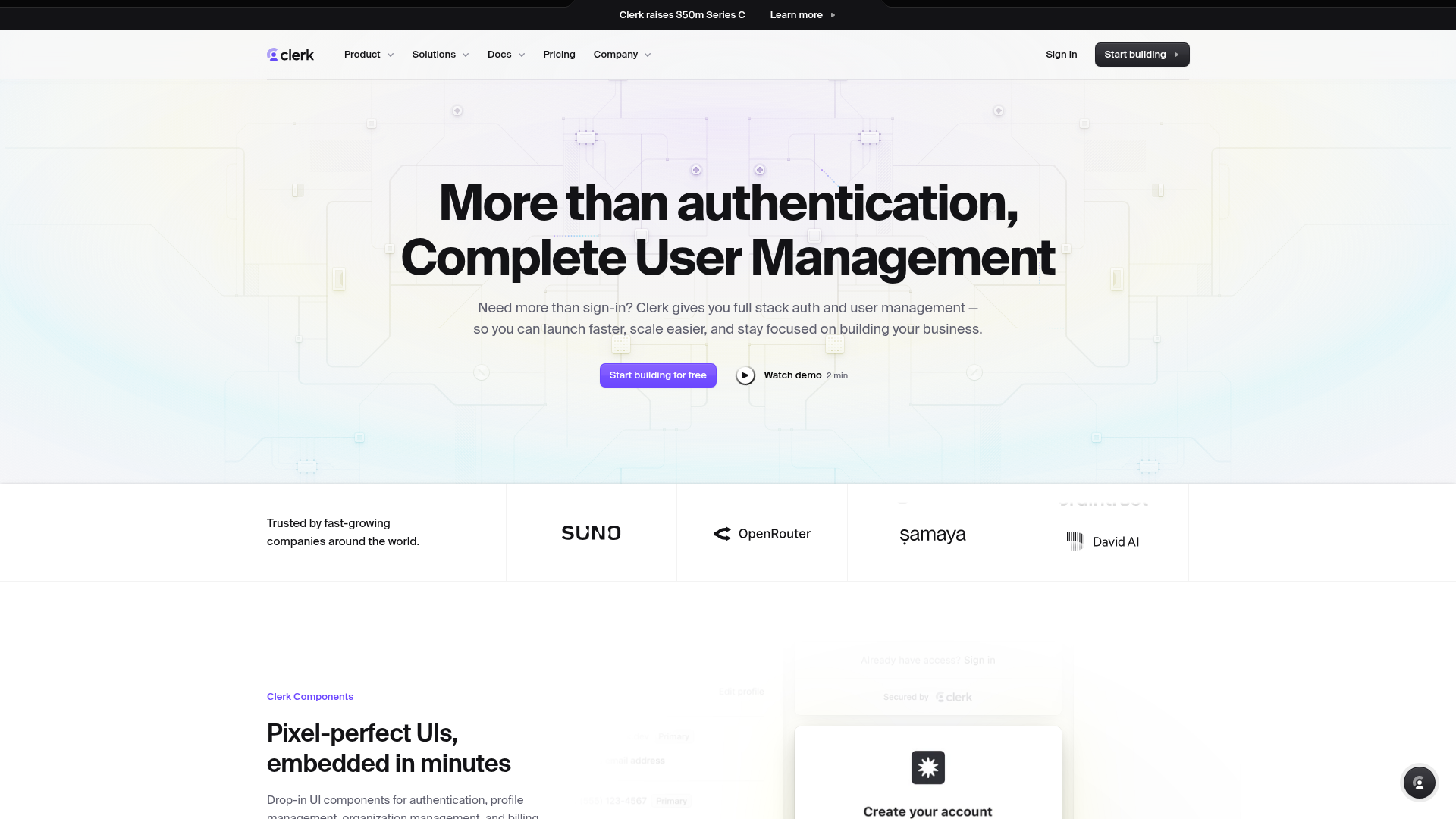Click the Secured by Clerk badge
The height and width of the screenshot is (819, 1456).
927,696
